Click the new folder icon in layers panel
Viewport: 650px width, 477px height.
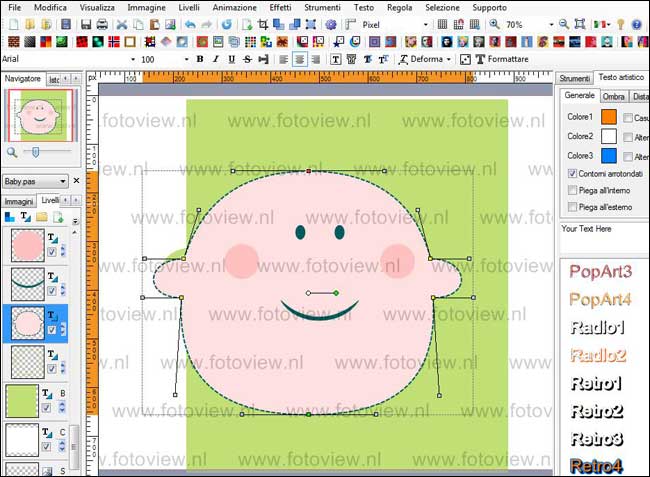pos(44,217)
